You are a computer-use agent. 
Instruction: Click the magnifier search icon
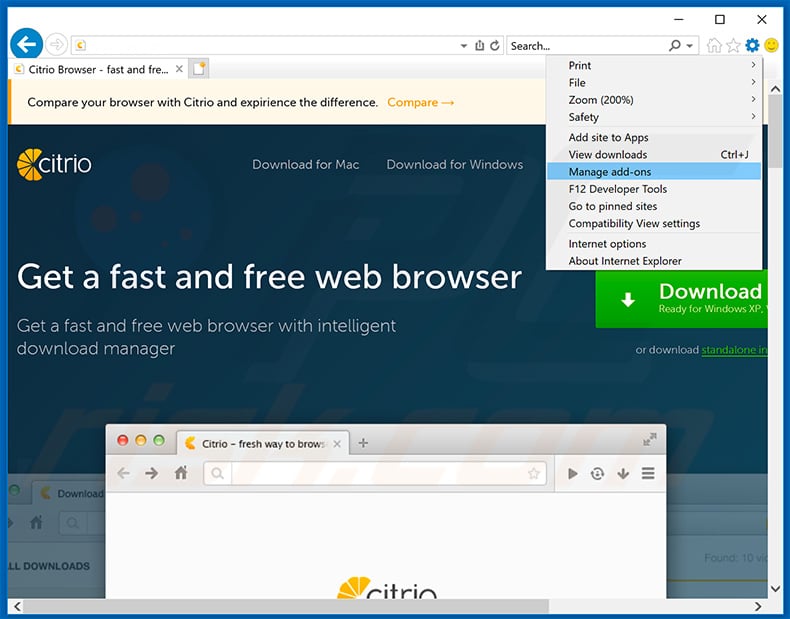pos(675,46)
